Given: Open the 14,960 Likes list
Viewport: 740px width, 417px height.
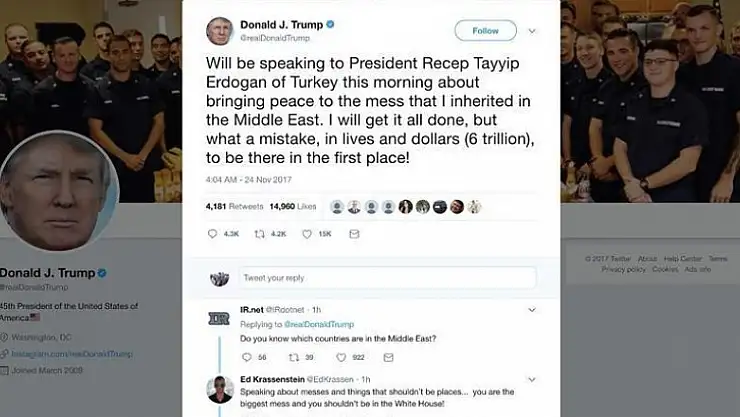Looking at the screenshot, I should (x=293, y=206).
